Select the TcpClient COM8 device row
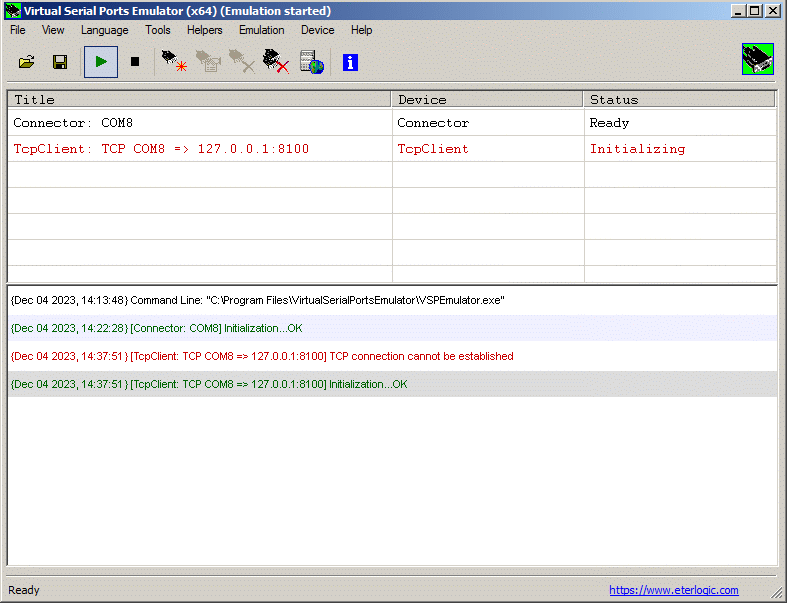 200,149
